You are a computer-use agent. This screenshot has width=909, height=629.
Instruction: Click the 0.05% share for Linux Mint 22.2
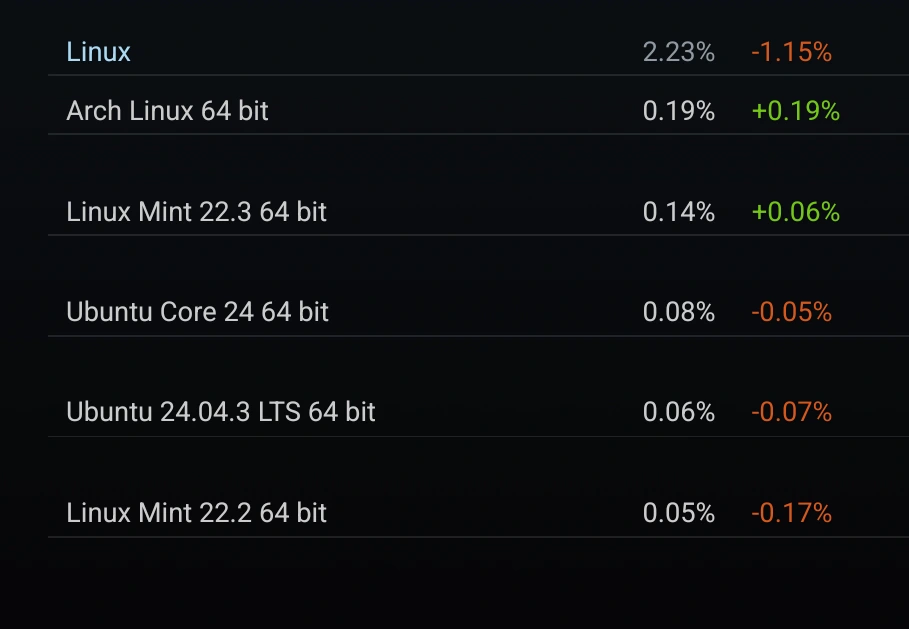click(678, 513)
